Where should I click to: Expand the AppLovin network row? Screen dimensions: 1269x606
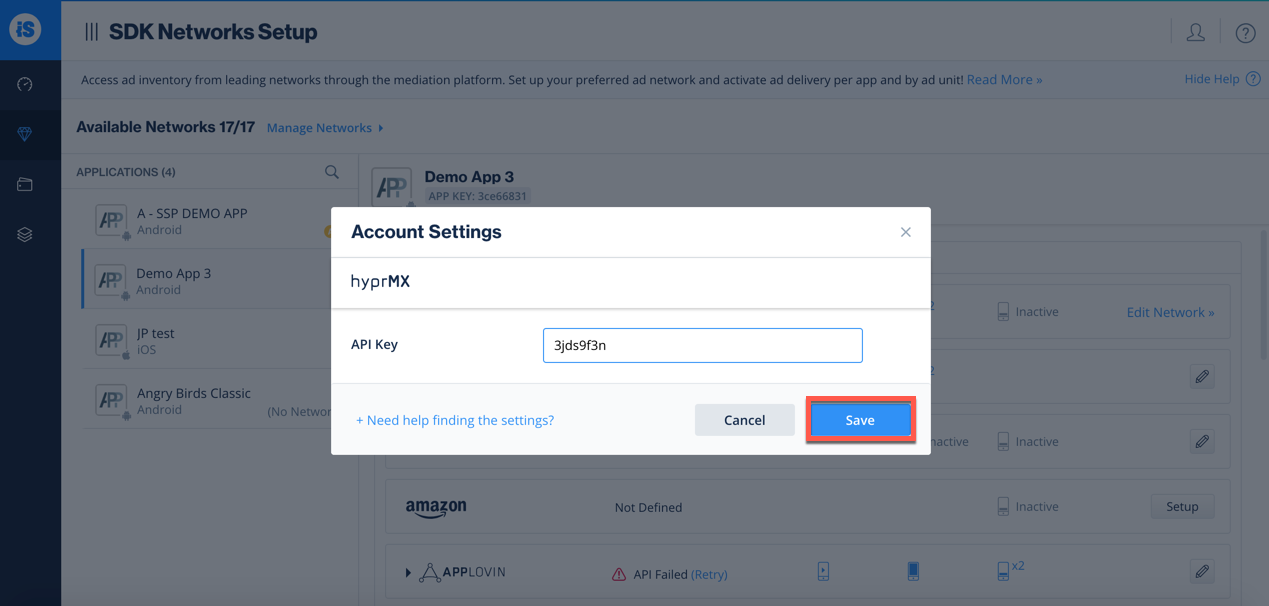408,573
